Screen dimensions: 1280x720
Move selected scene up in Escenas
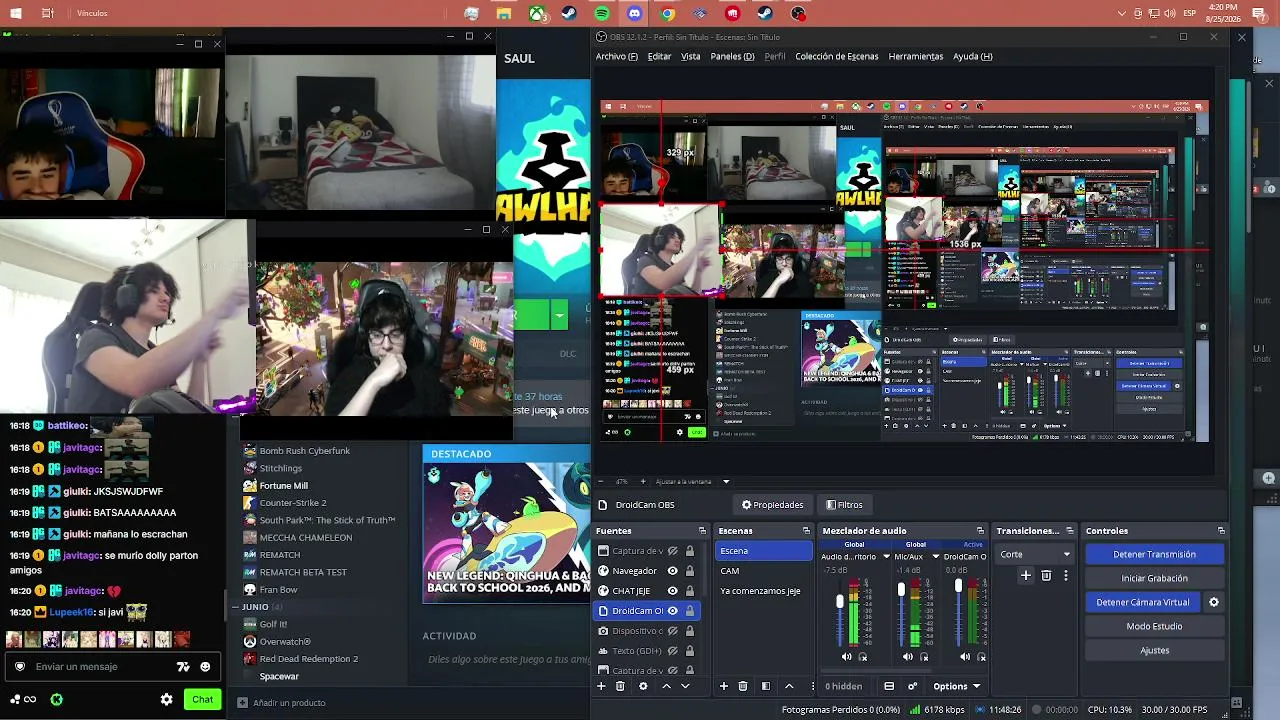coord(789,686)
